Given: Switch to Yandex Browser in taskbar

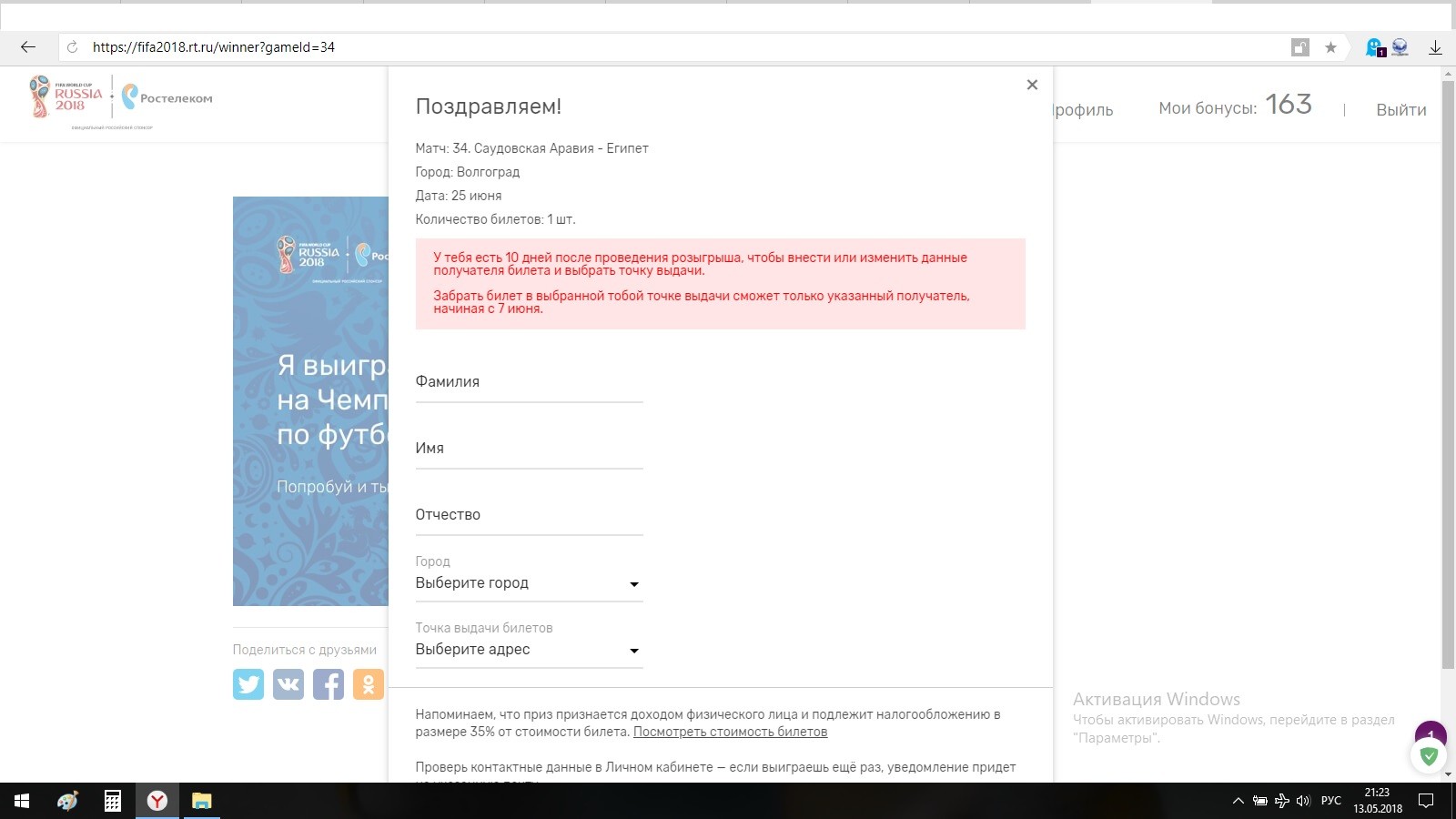Looking at the screenshot, I should pyautogui.click(x=157, y=801).
